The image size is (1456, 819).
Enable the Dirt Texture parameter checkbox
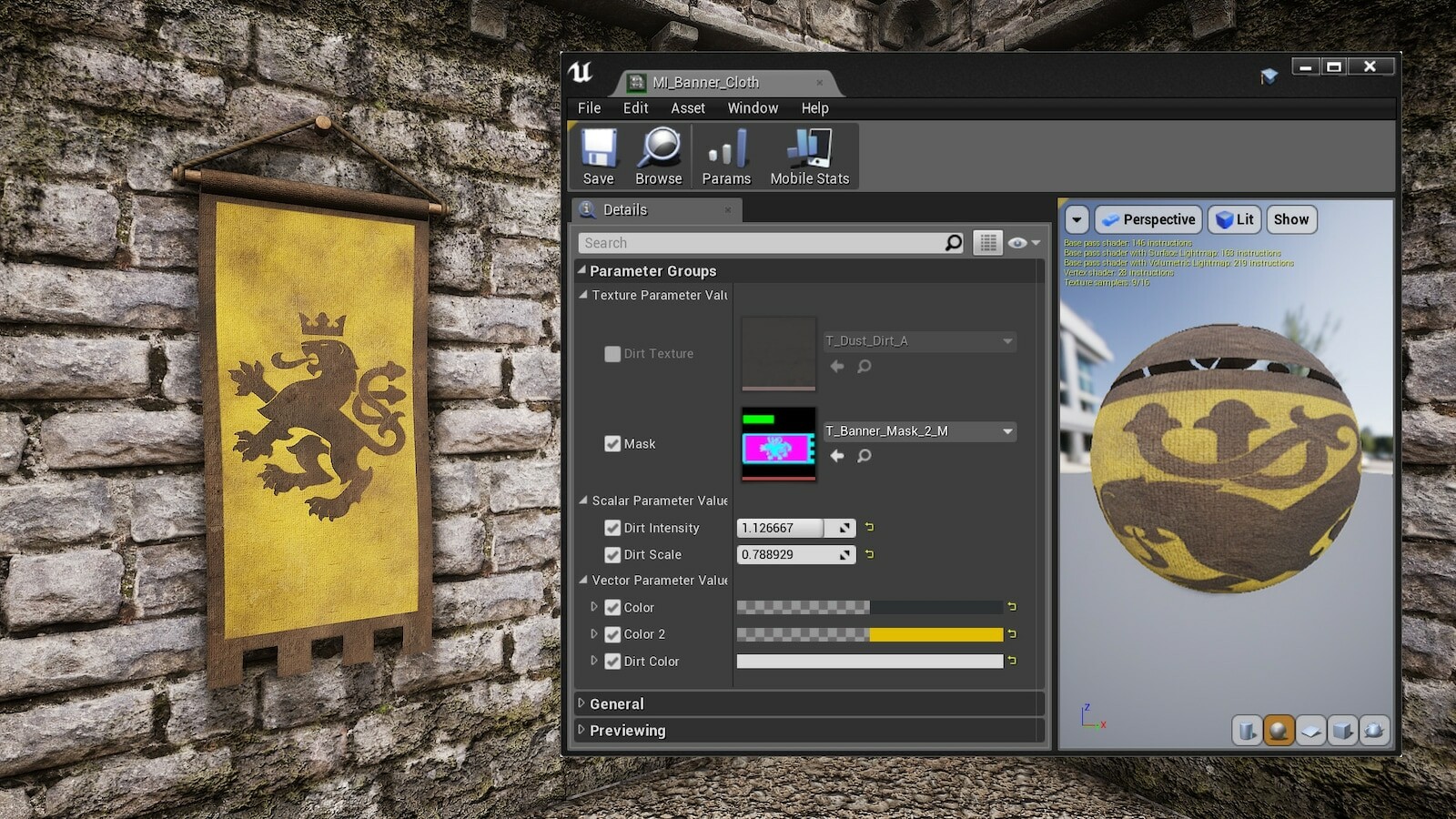[x=612, y=354]
